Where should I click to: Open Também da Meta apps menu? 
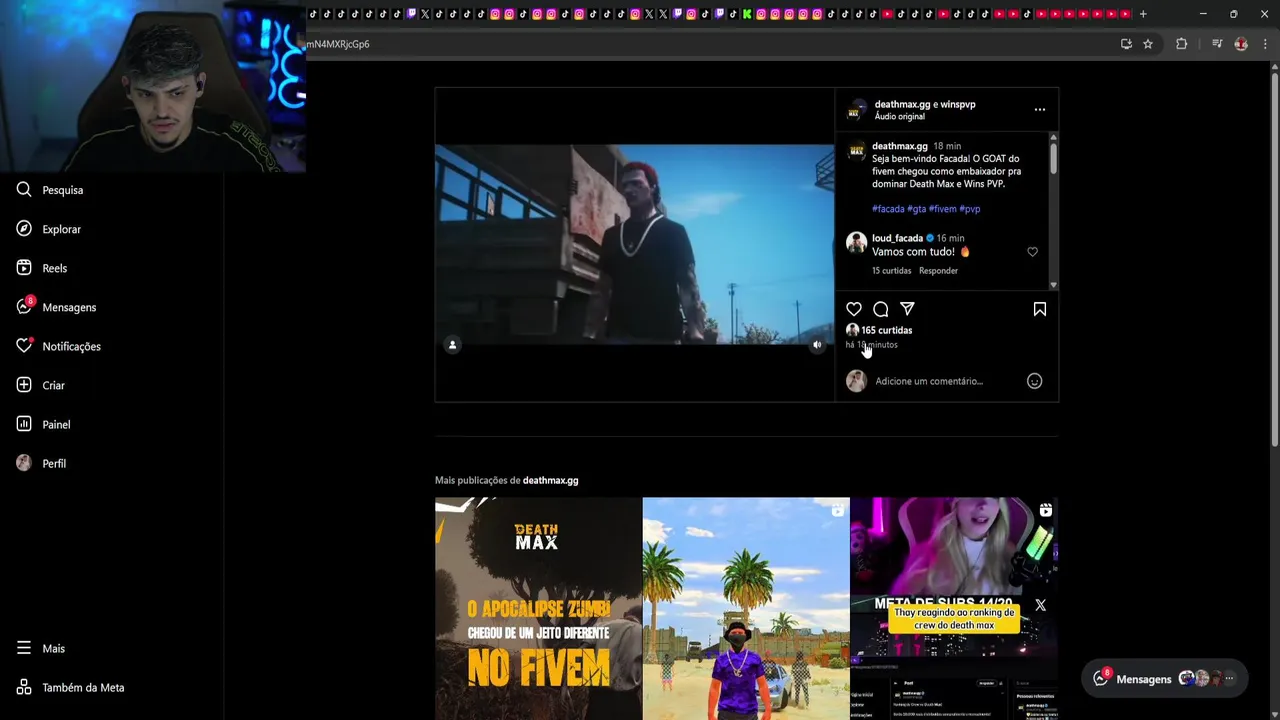[71, 687]
